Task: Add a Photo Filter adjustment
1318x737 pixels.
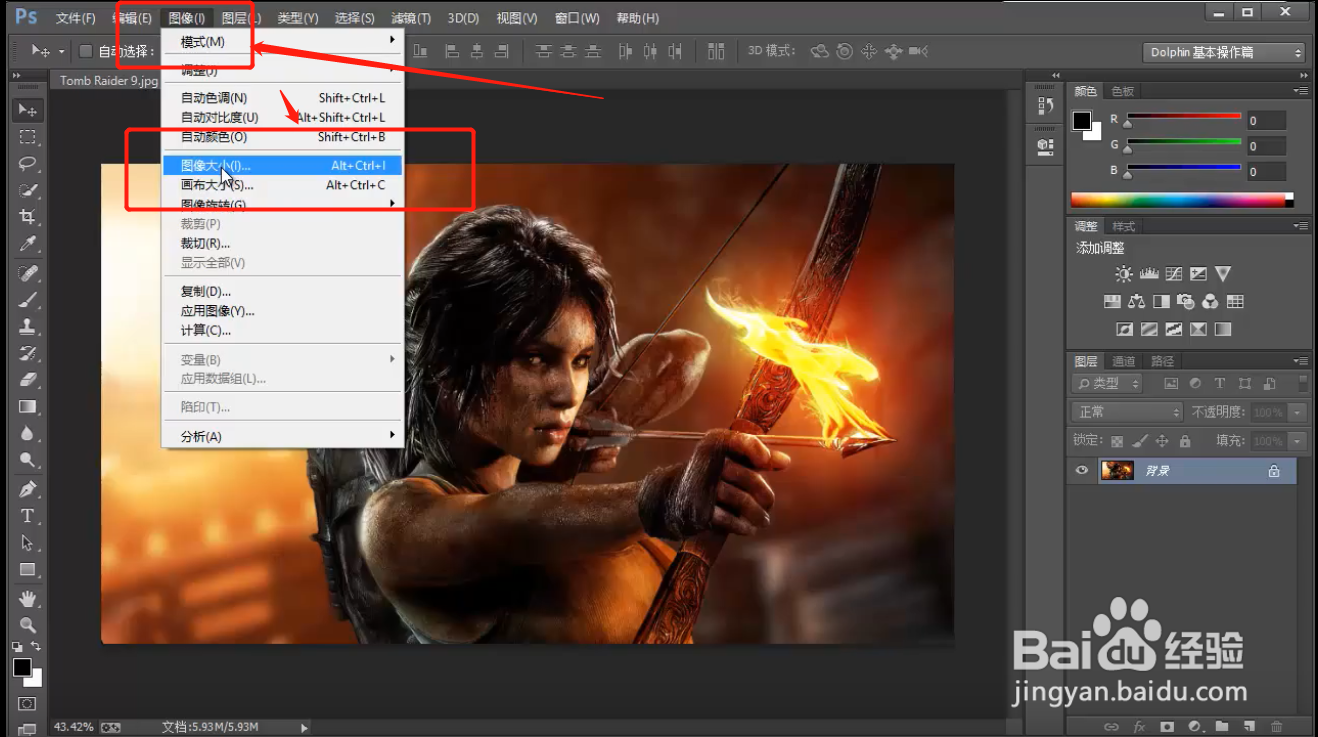Action: (x=1186, y=301)
